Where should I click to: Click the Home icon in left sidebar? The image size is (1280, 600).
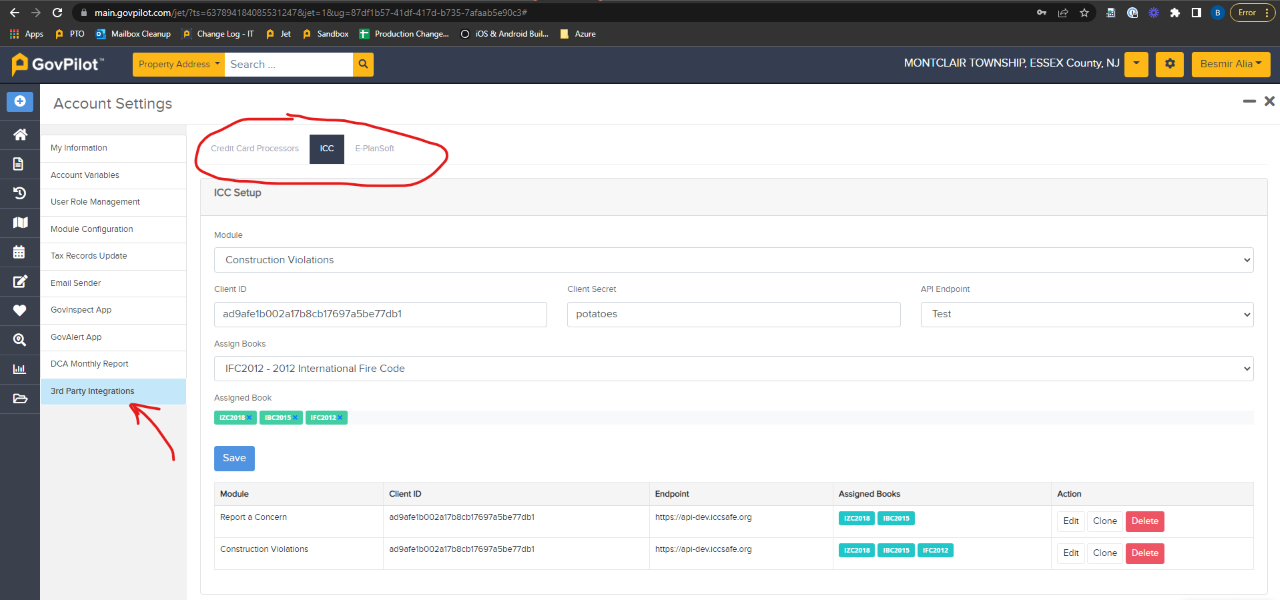tap(19, 135)
